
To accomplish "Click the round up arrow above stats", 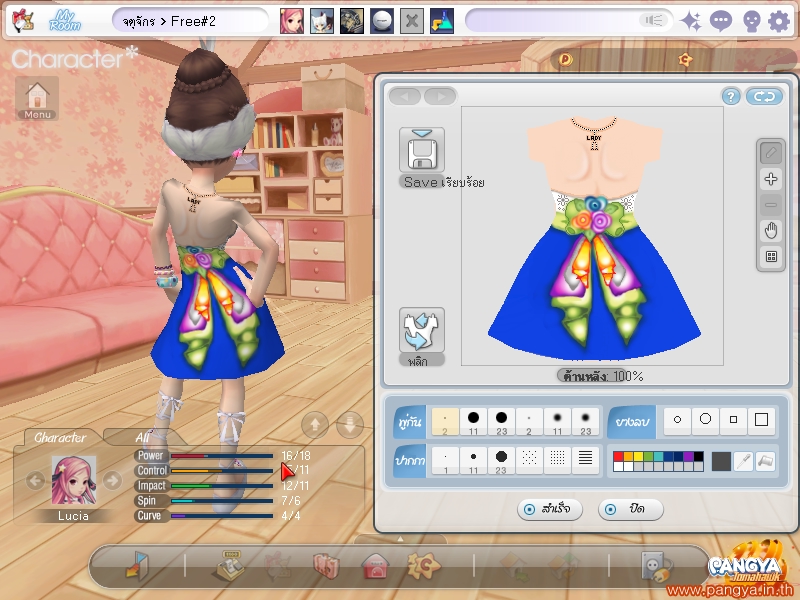I will click(x=315, y=424).
